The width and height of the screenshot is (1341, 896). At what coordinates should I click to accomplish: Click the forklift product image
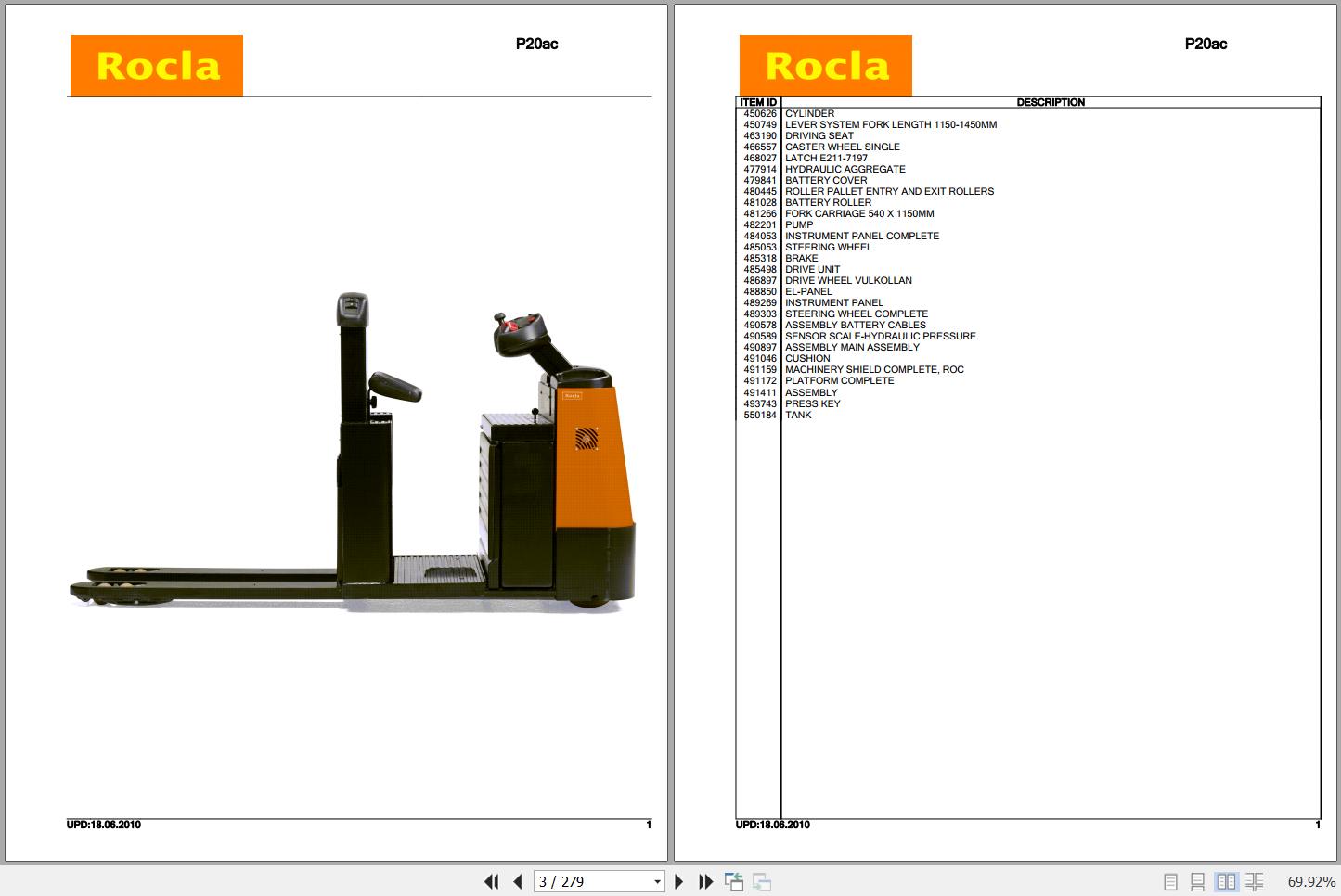pyautogui.click(x=353, y=454)
